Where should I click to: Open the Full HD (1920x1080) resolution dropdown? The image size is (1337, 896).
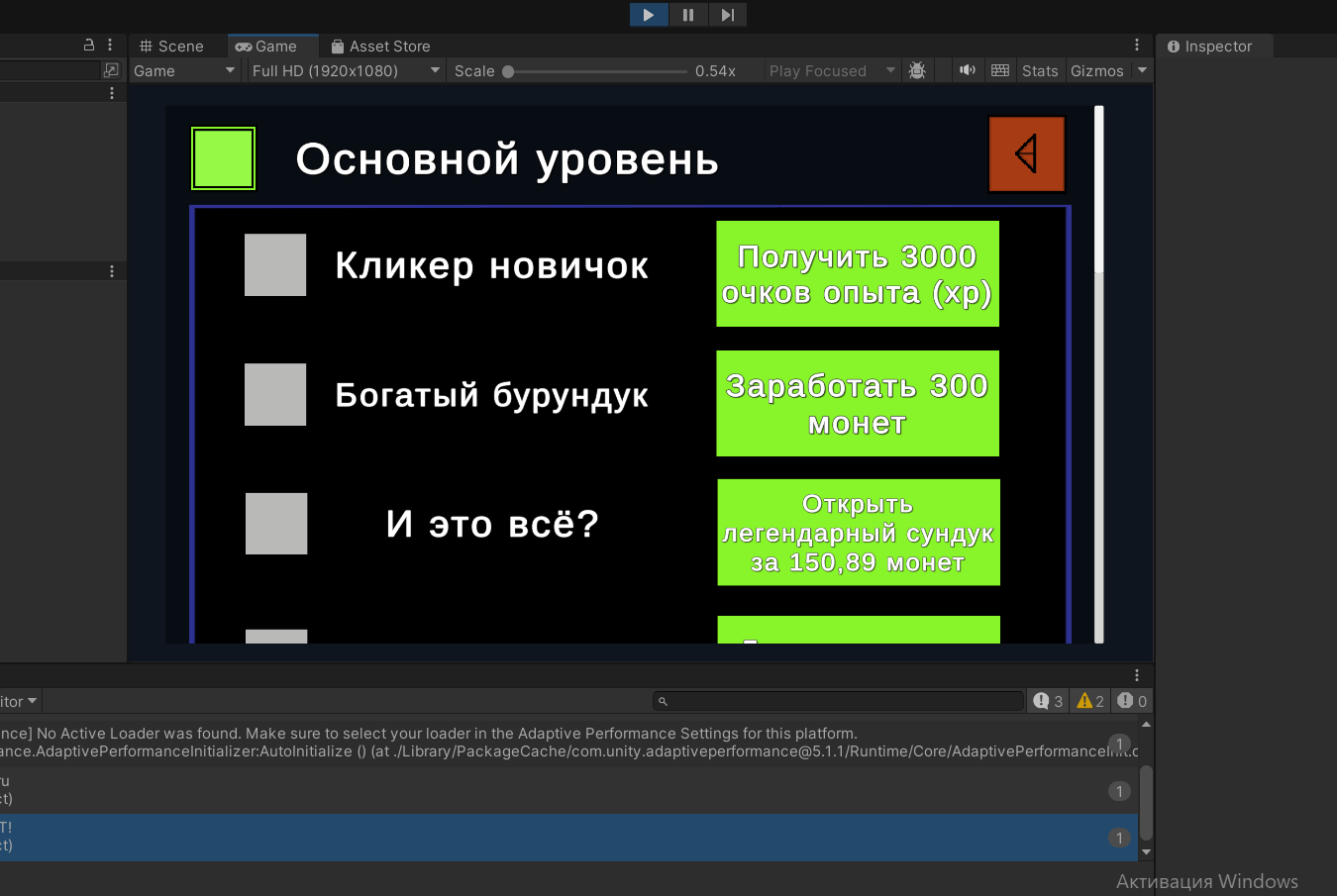point(345,70)
